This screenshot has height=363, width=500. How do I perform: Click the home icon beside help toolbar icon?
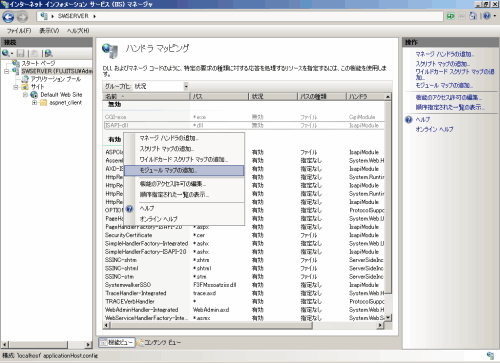[x=473, y=16]
